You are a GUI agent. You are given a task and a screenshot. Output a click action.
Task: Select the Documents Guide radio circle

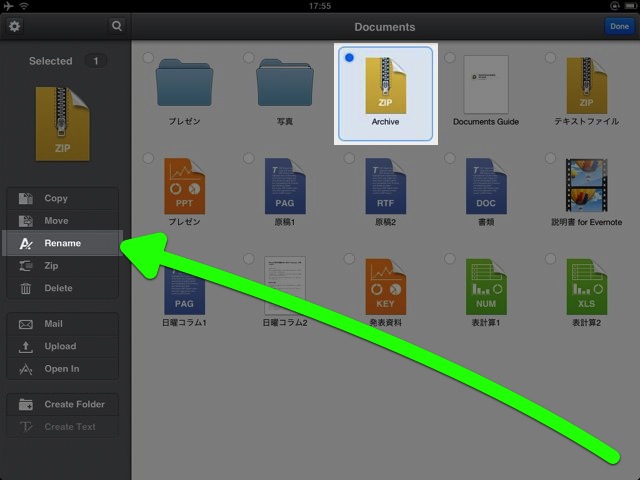[450, 58]
